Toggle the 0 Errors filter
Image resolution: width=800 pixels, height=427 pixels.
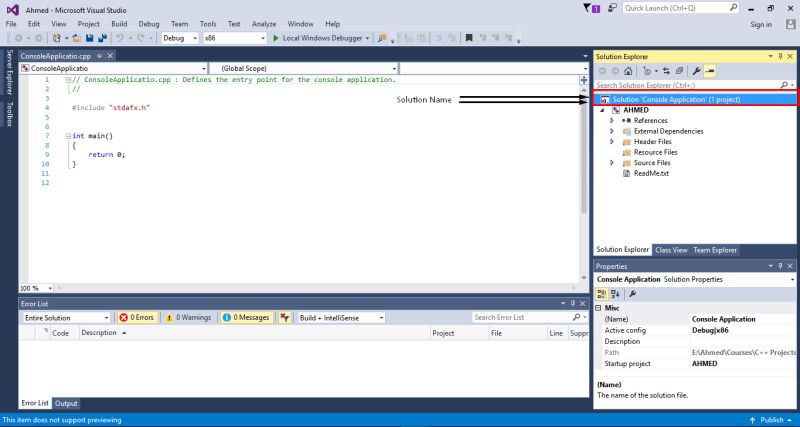tap(136, 317)
